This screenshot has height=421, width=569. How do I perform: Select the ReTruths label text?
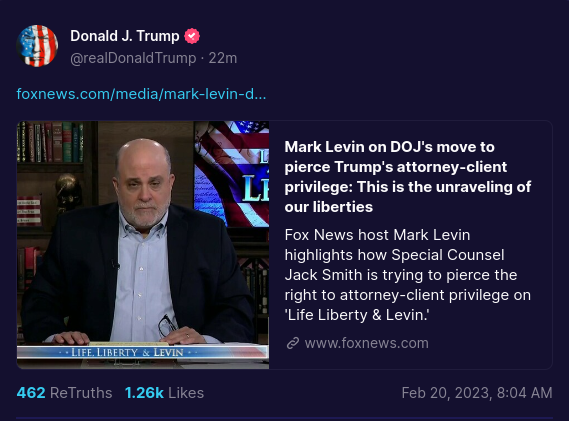click(x=81, y=393)
